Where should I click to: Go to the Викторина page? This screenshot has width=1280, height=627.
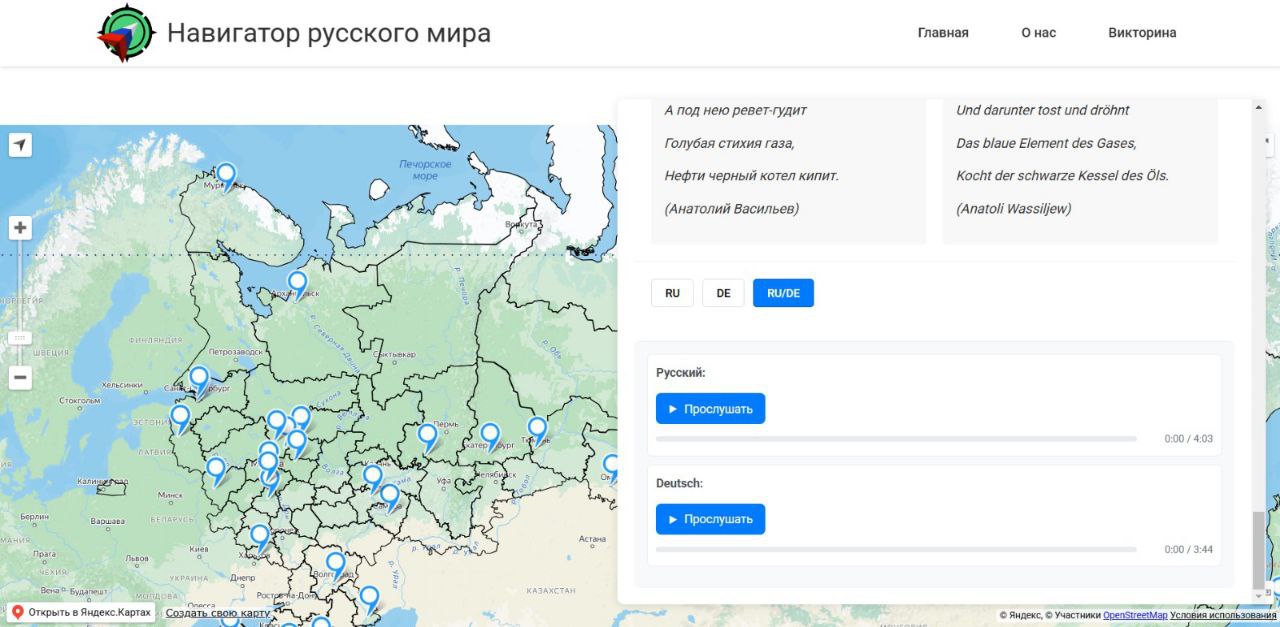click(1142, 33)
